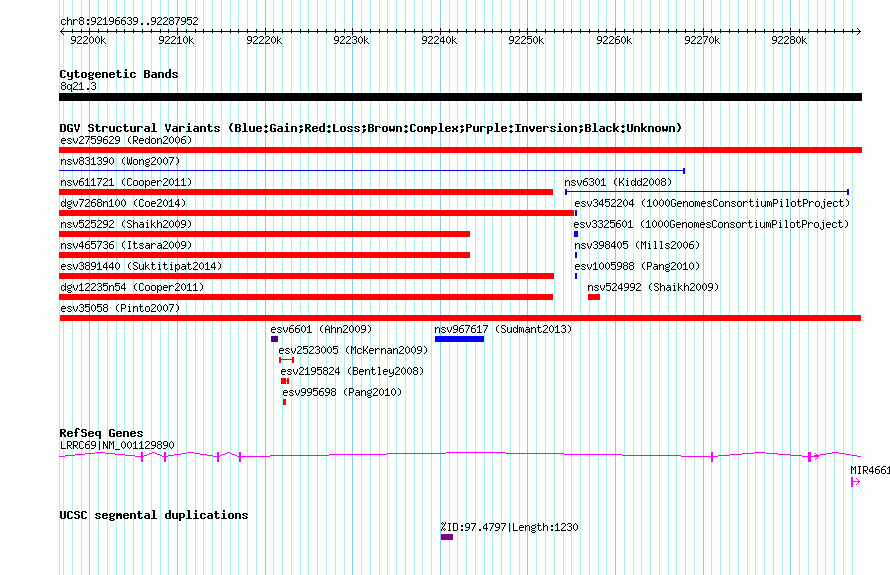
Task: Select the nsv525292 red loss bar
Action: pos(265,234)
